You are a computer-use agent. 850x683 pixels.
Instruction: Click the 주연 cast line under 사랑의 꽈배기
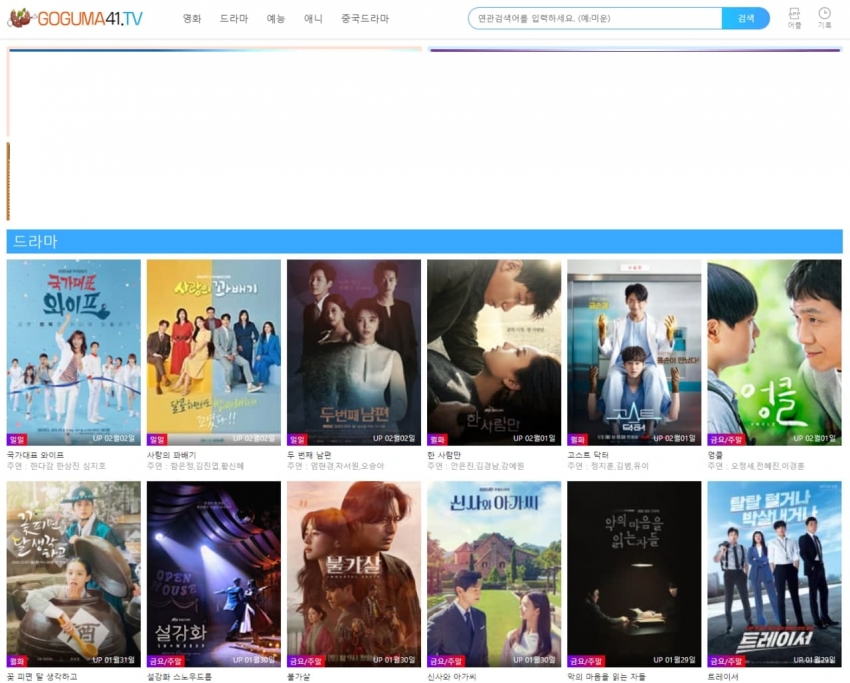[x=196, y=466]
